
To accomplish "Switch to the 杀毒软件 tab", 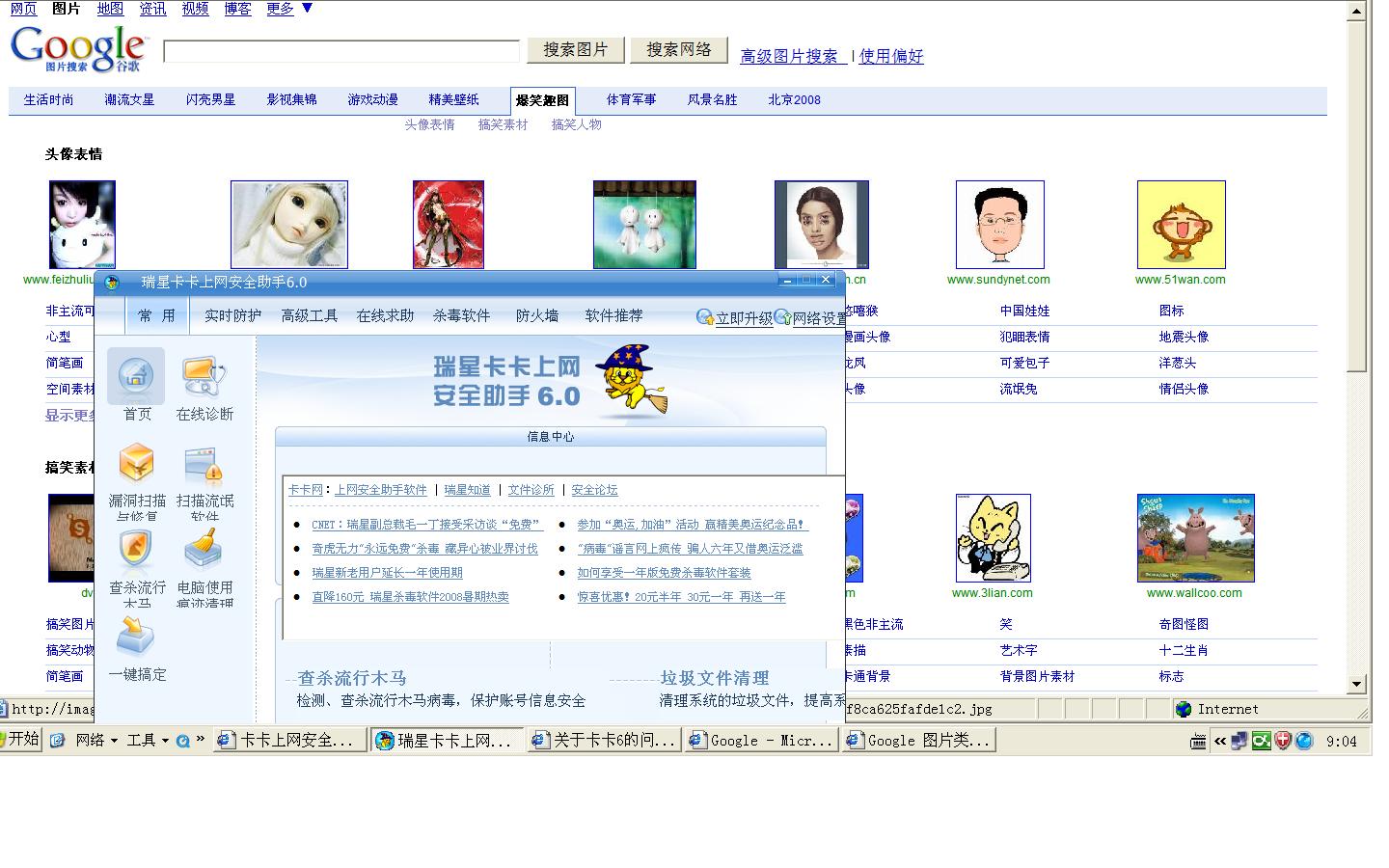I will pos(461,315).
